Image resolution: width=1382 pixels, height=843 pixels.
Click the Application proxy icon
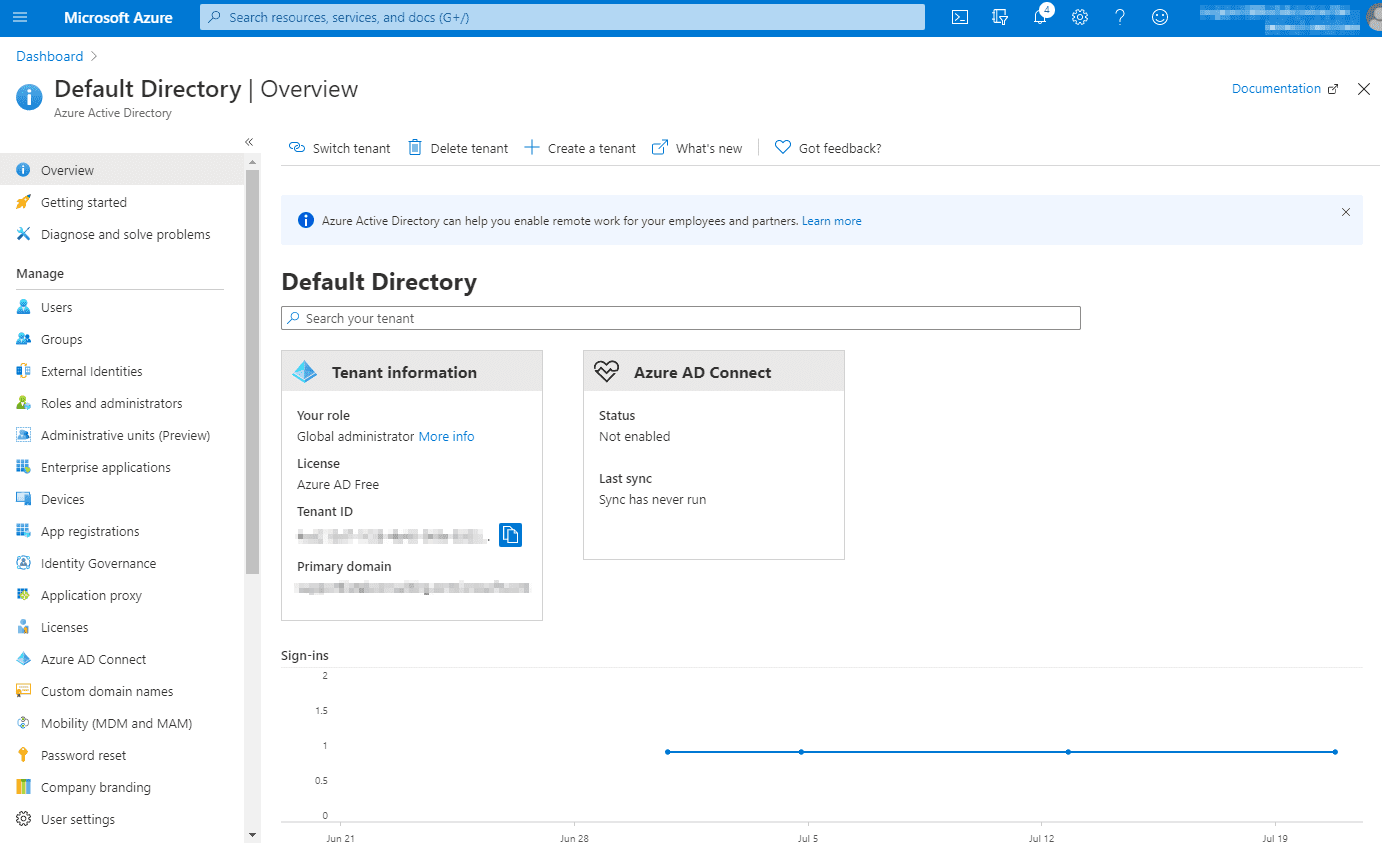coord(23,595)
